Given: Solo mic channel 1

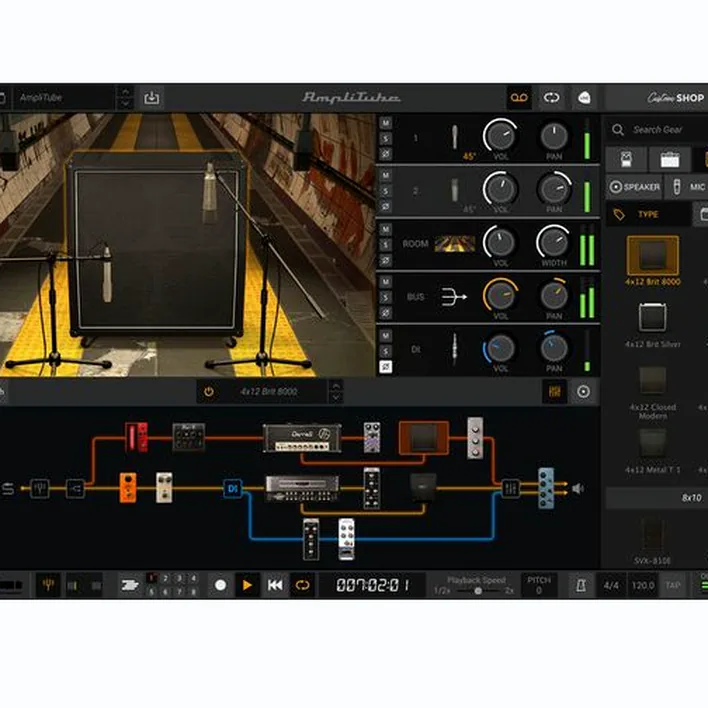Looking at the screenshot, I should 386,139.
